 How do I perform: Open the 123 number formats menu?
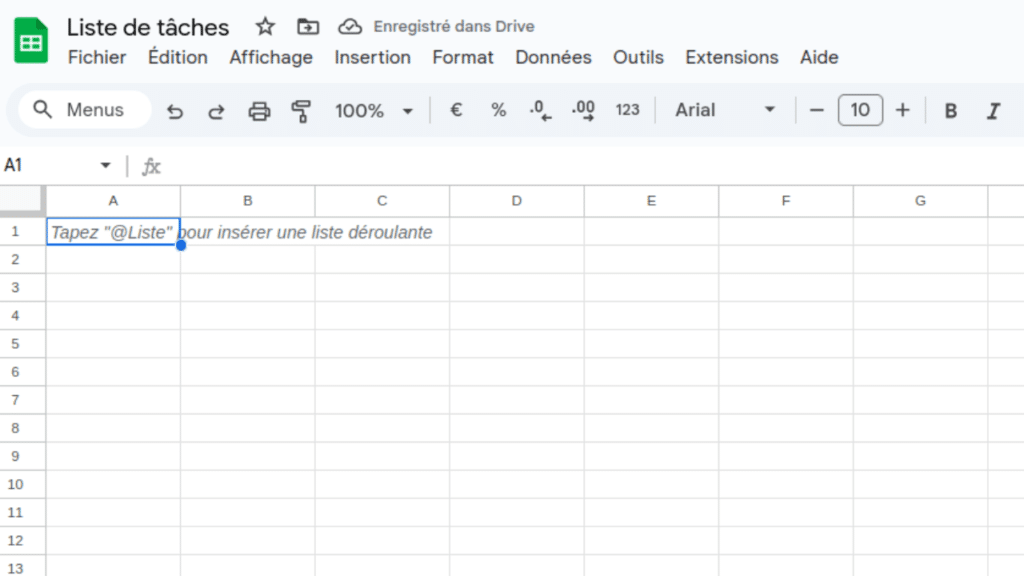point(627,110)
